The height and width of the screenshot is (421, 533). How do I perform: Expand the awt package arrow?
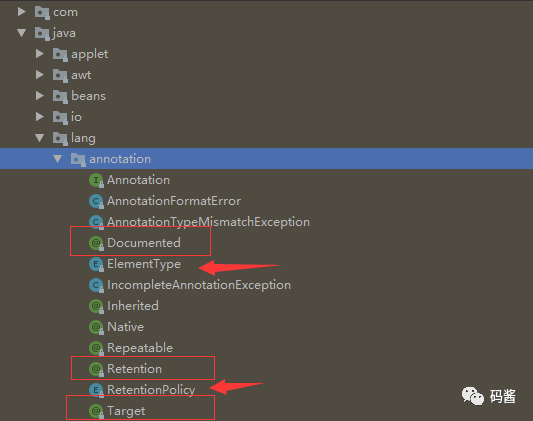click(x=40, y=75)
